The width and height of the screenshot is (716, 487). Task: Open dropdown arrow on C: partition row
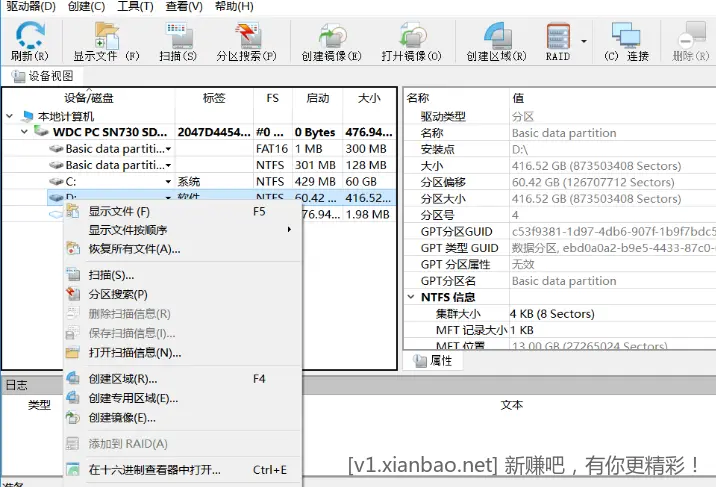tap(168, 182)
